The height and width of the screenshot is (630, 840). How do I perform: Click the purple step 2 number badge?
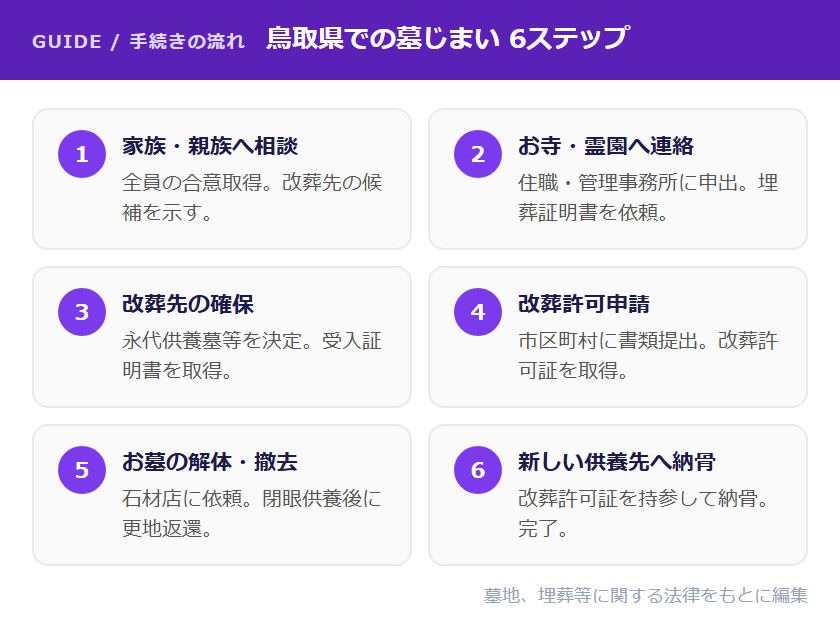pyautogui.click(x=478, y=154)
